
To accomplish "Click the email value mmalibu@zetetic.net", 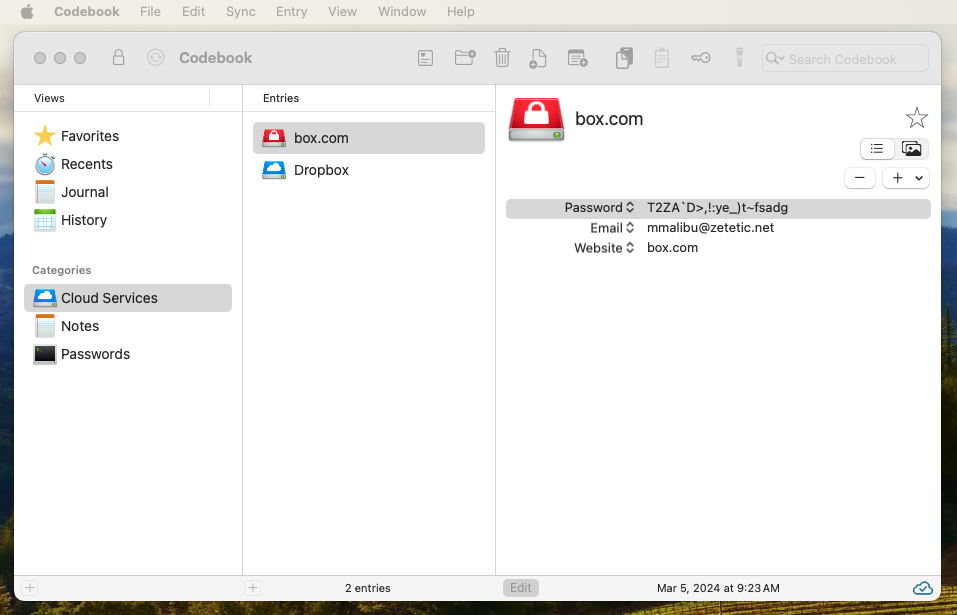I will 710,228.
